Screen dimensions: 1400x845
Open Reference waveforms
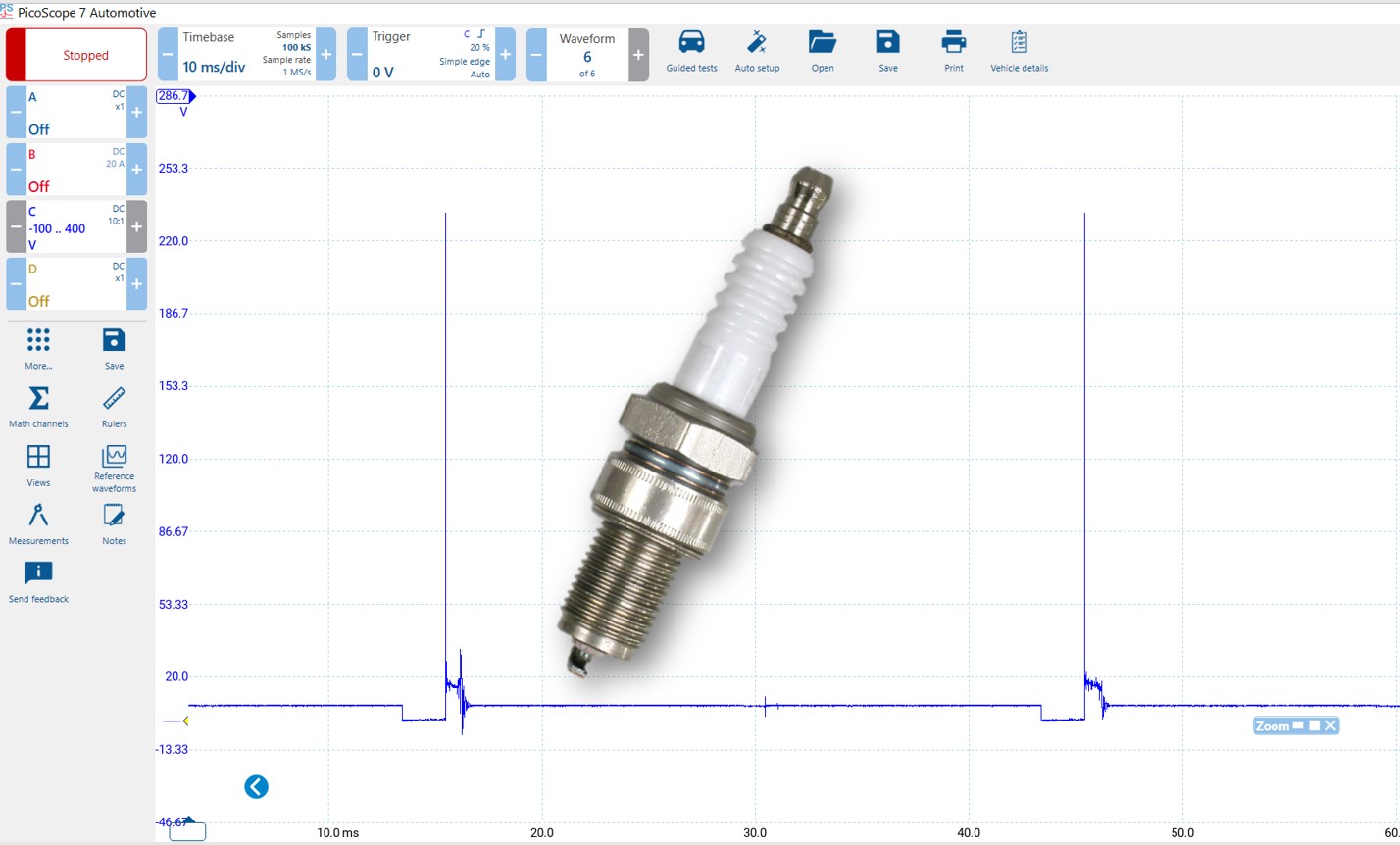115,469
